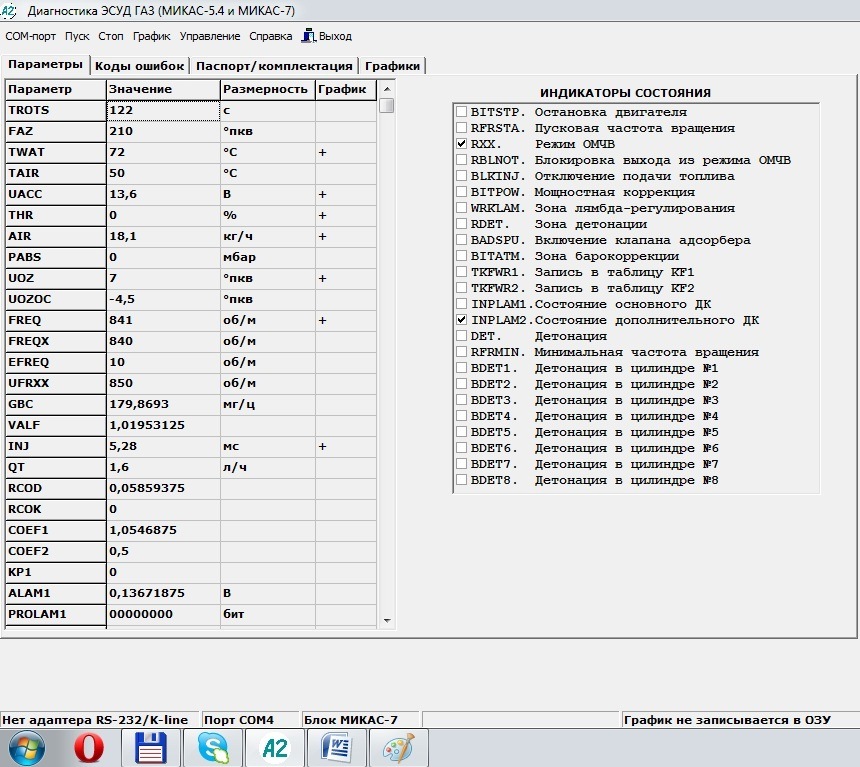Open the График menu

(x=152, y=36)
